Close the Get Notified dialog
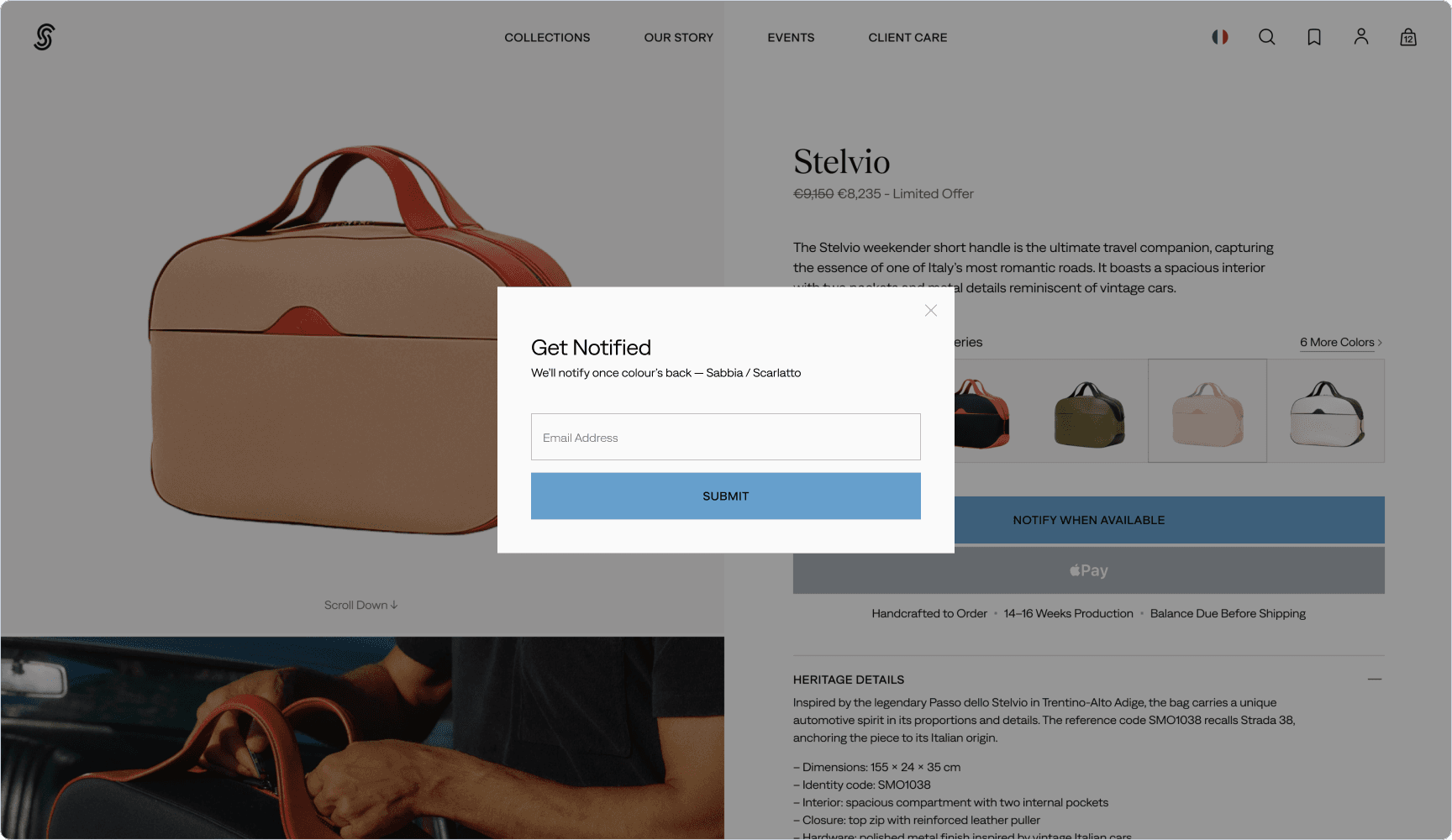This screenshot has height=840, width=1452. tap(931, 311)
